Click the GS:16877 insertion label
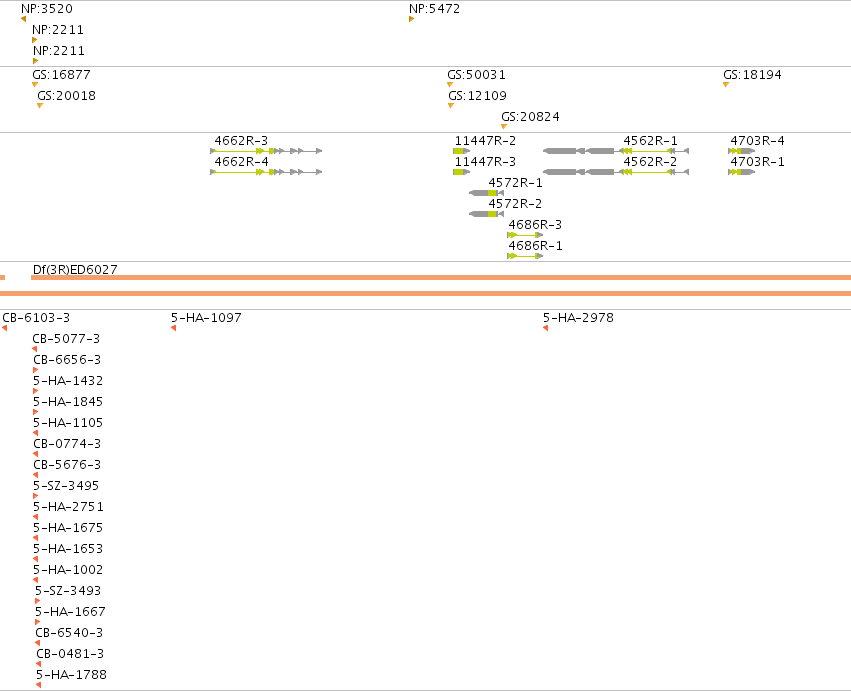This screenshot has height=691, width=851. 61,74
